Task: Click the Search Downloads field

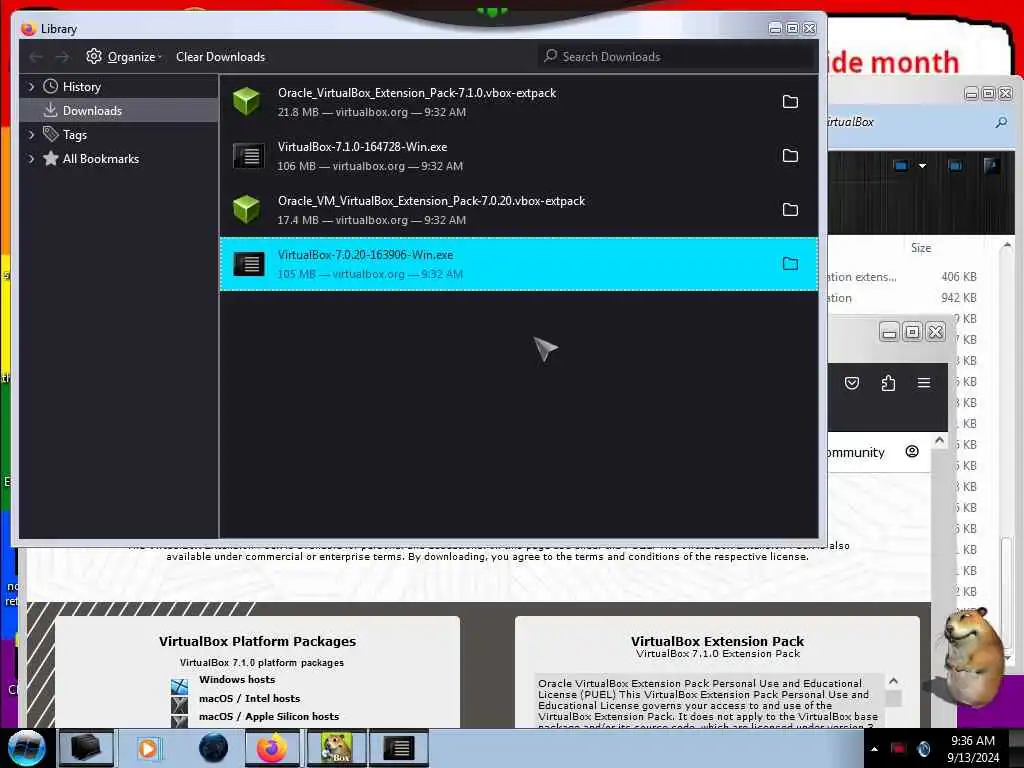Action: (x=676, y=57)
